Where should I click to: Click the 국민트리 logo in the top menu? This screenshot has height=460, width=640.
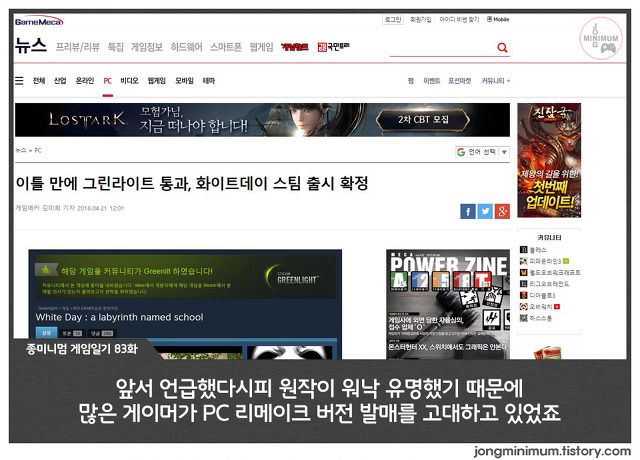tap(333, 47)
